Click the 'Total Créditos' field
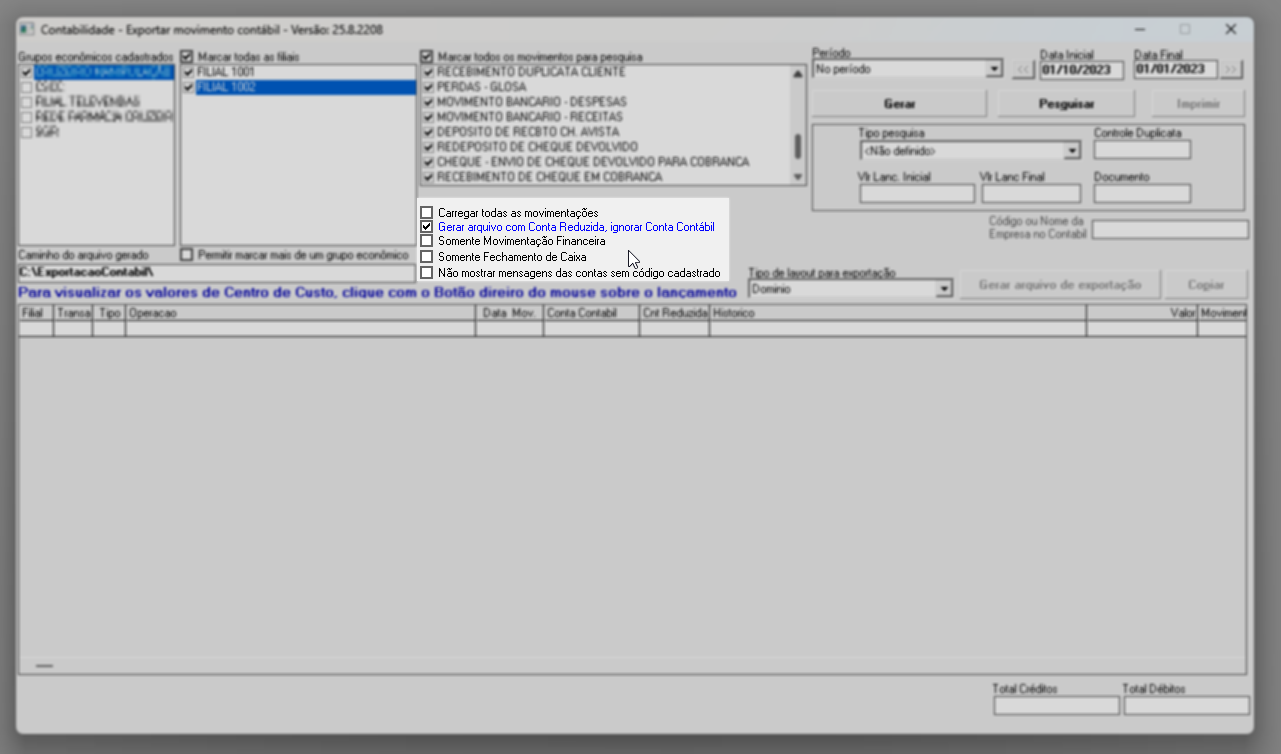The image size is (1281, 754). (1056, 706)
